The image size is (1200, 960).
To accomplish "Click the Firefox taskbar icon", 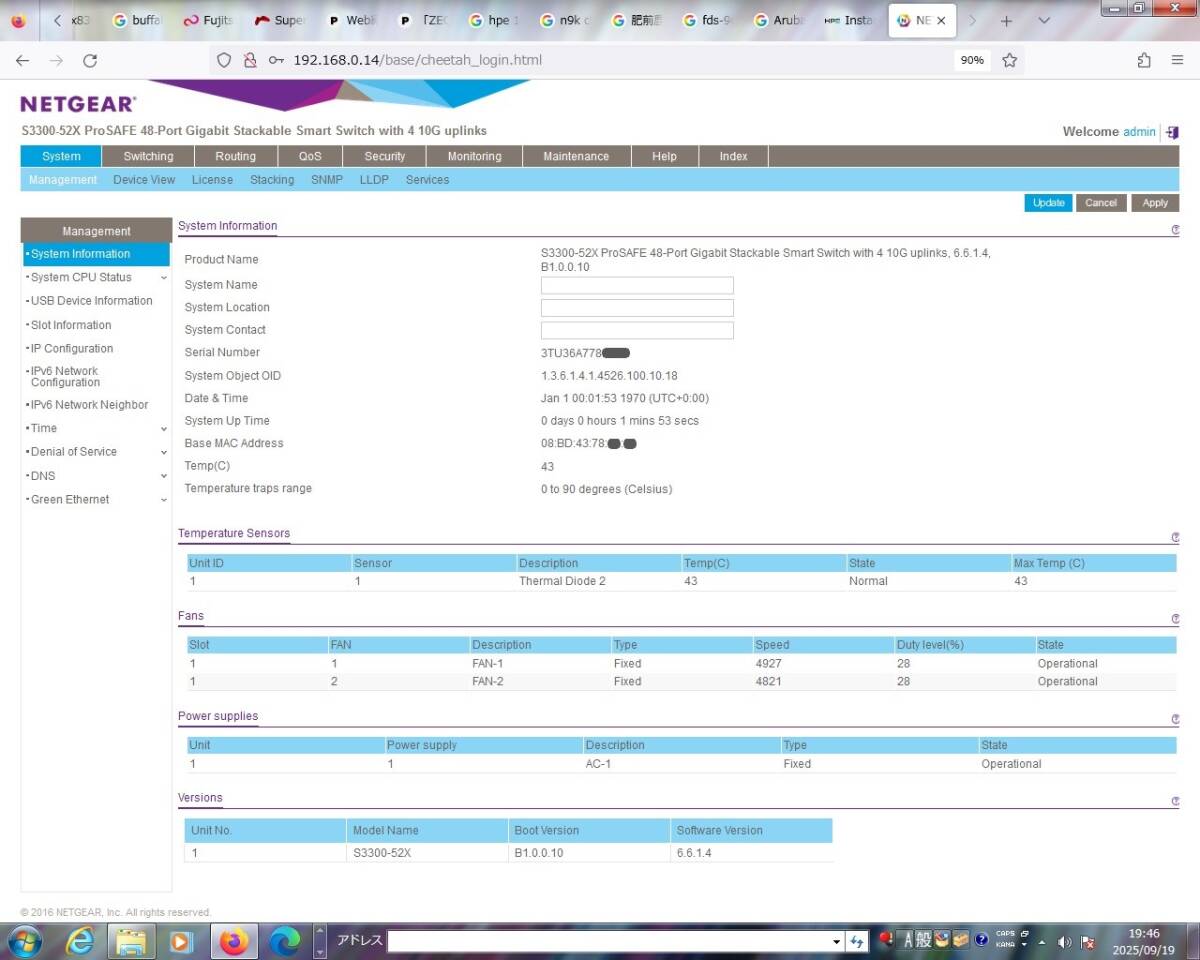I will coord(234,942).
